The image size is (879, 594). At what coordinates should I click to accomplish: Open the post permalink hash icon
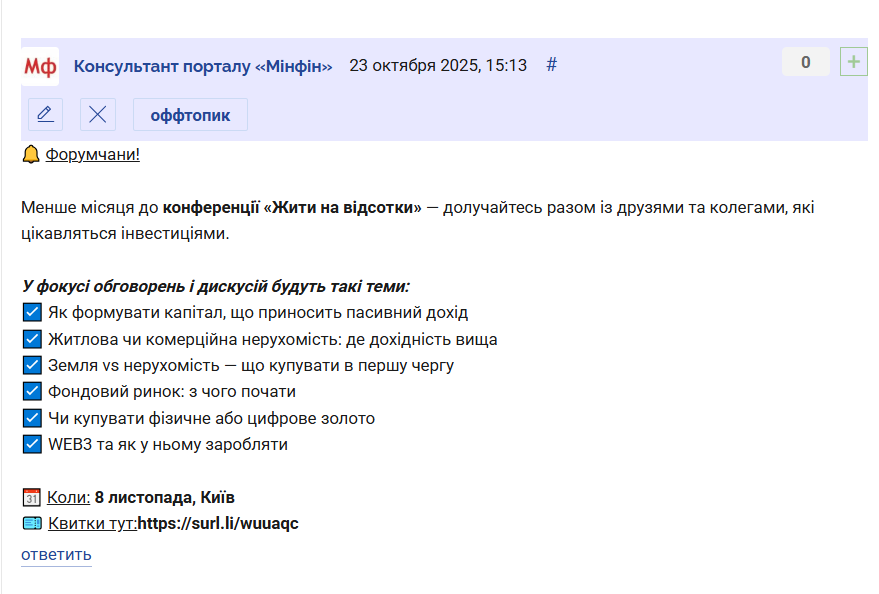[x=551, y=66]
